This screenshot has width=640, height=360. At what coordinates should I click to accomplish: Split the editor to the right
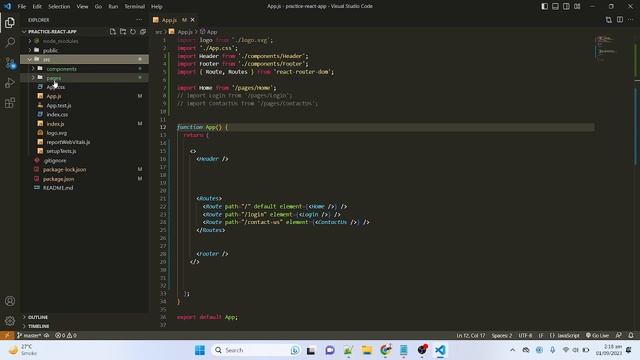coord(620,20)
